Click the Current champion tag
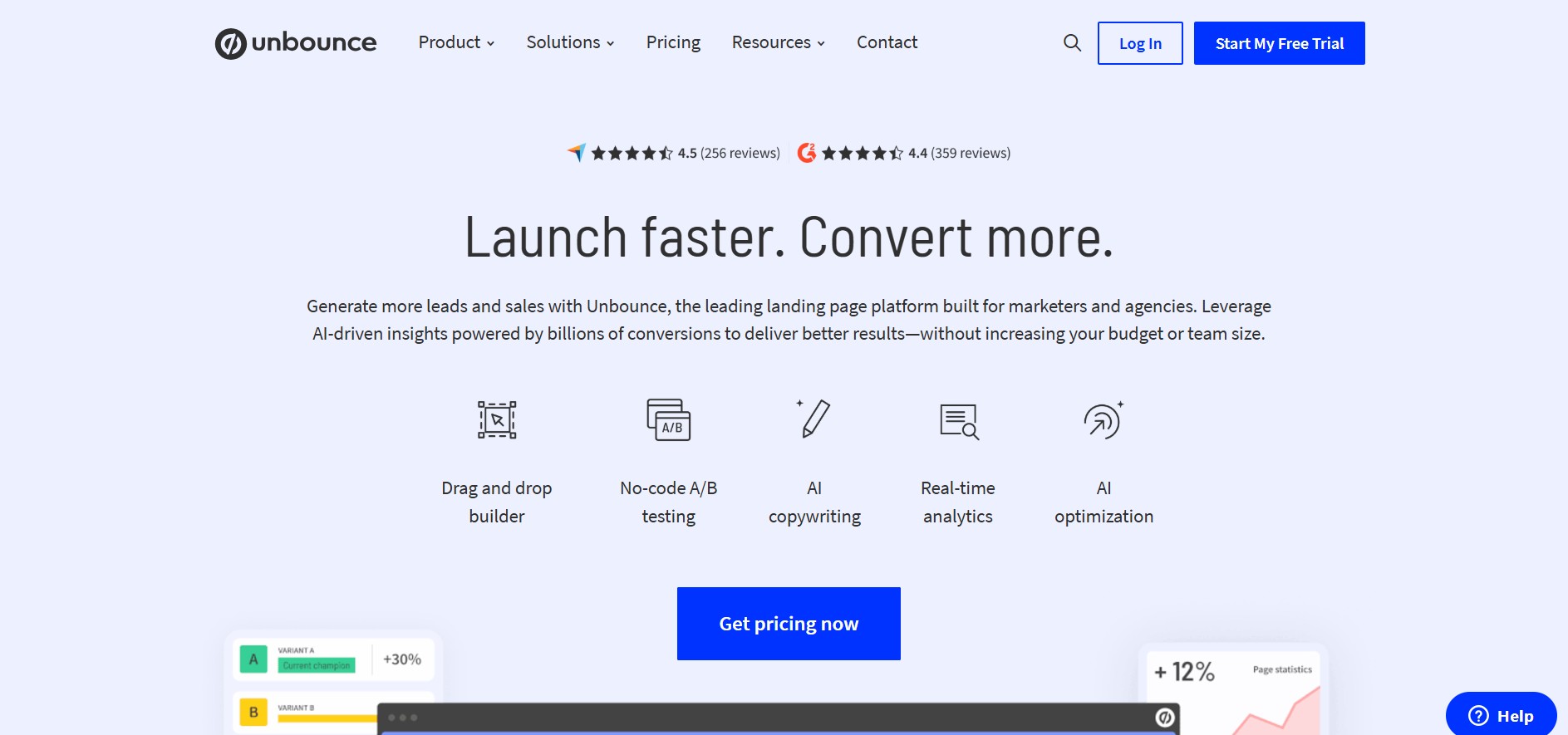The height and width of the screenshot is (735, 1568). click(317, 665)
